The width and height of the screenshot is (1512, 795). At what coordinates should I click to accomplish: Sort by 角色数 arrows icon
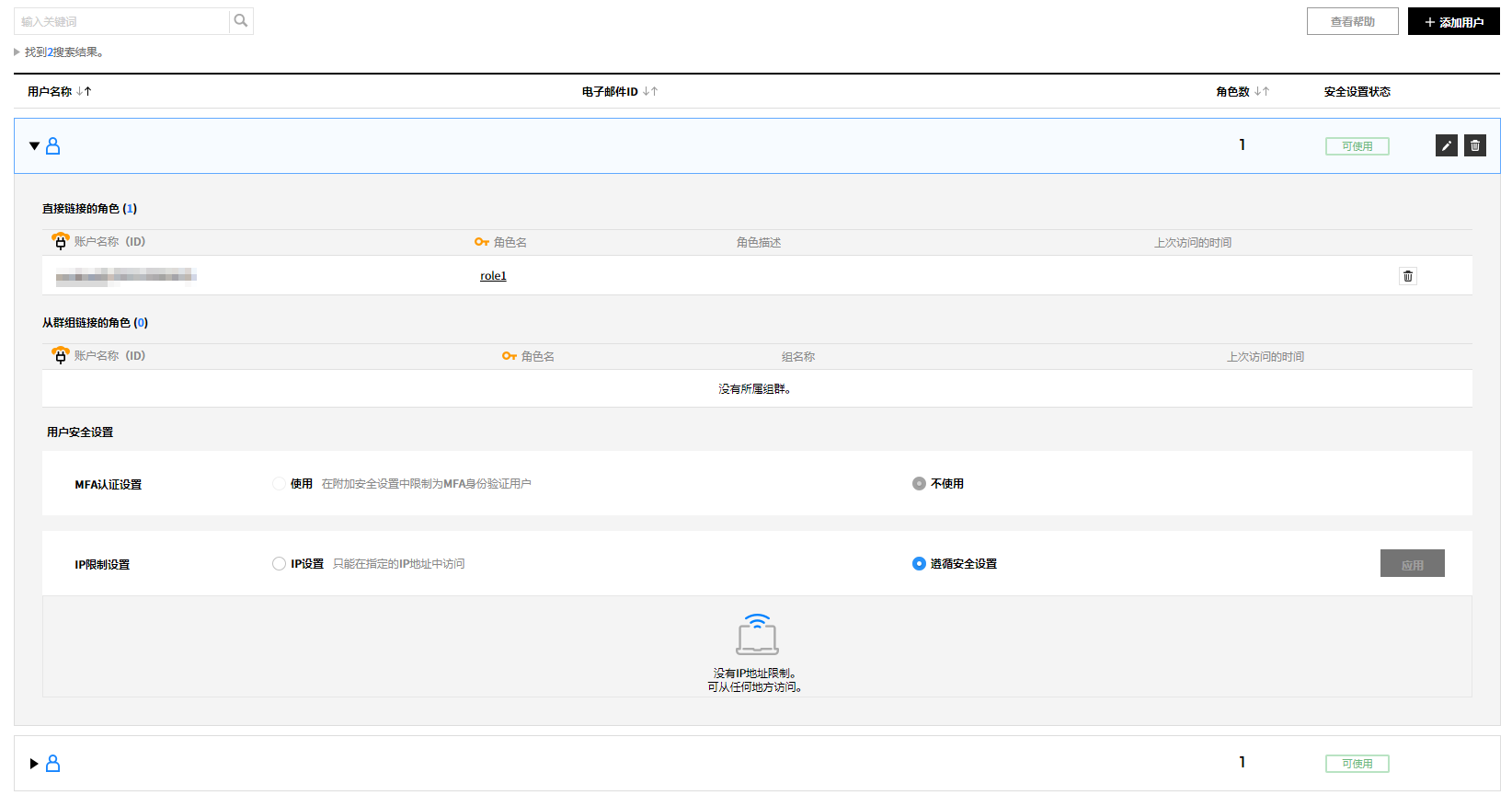pyautogui.click(x=1262, y=92)
